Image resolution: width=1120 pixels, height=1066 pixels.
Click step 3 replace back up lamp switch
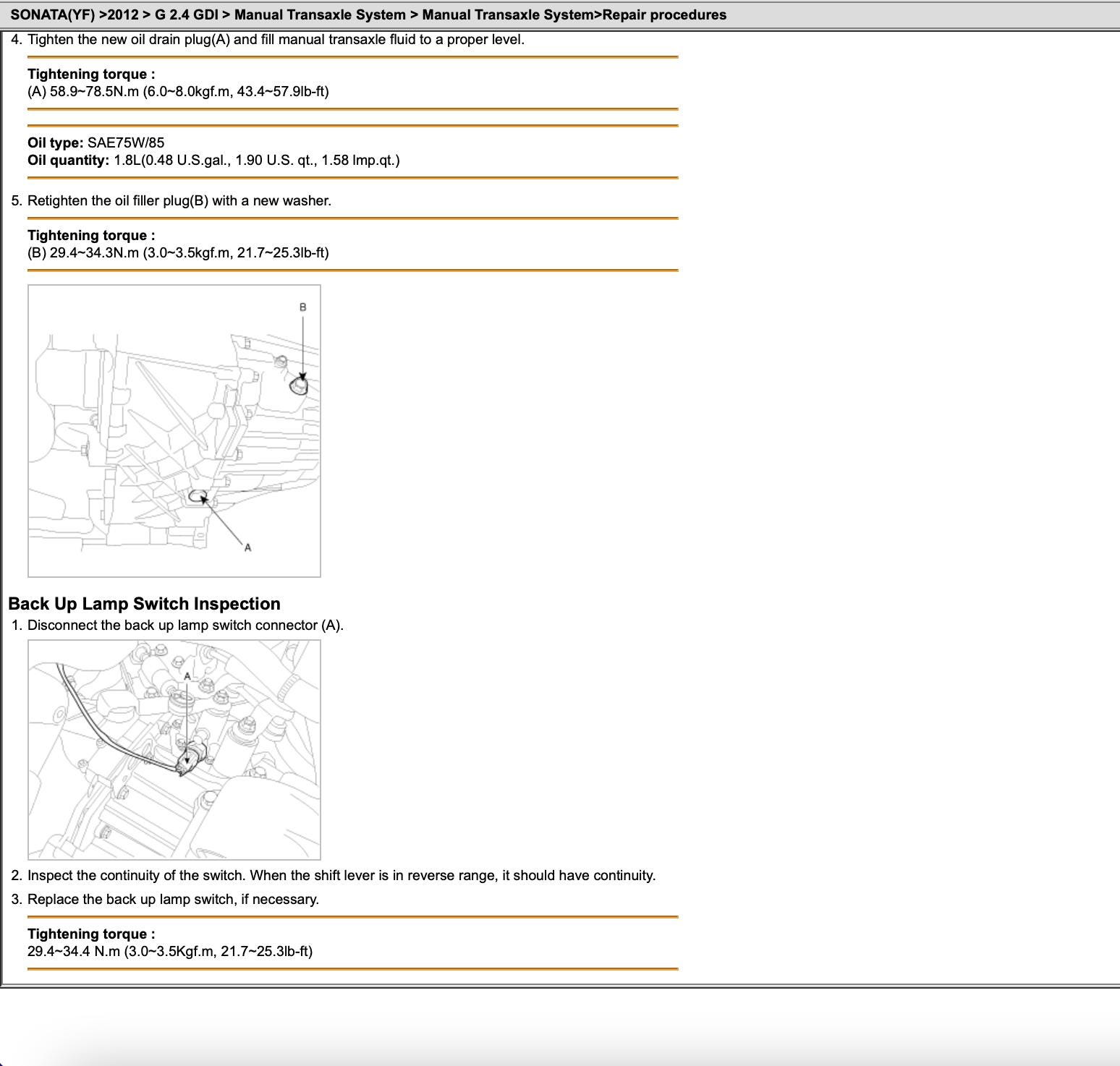click(x=173, y=900)
